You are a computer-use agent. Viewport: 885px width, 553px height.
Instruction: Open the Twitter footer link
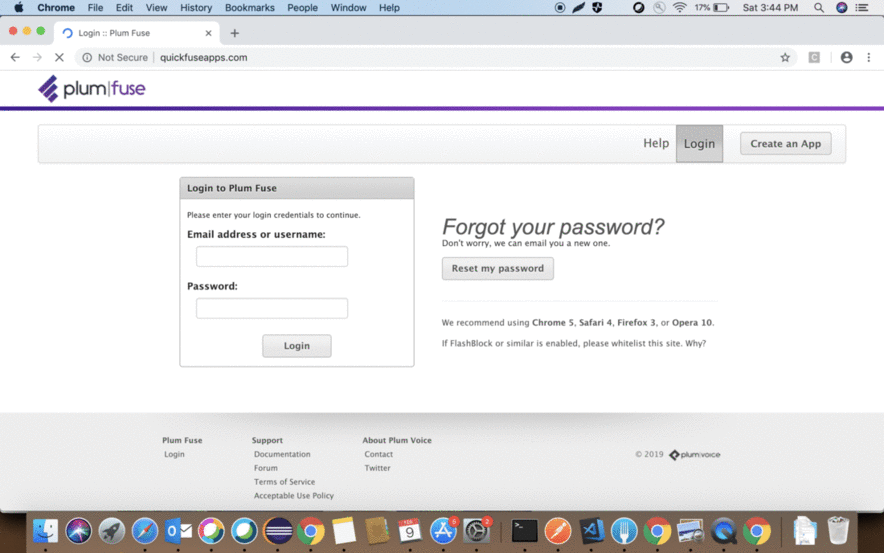(x=378, y=468)
